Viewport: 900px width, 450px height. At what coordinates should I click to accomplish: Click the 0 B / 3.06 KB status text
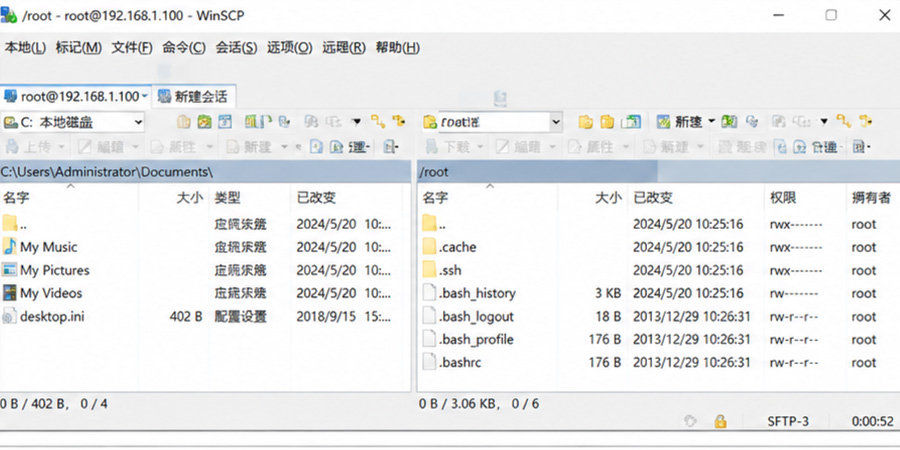pyautogui.click(x=457, y=404)
